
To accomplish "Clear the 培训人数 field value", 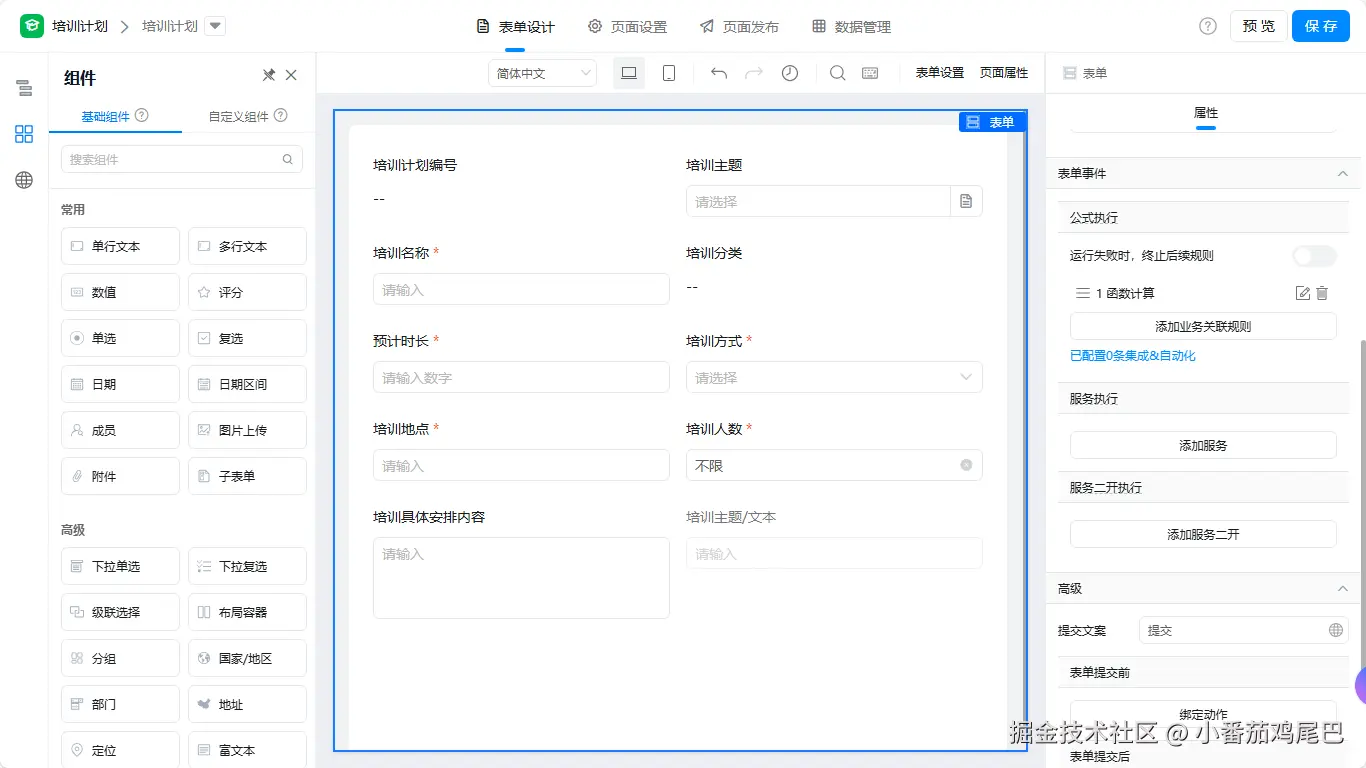I will tap(966, 465).
